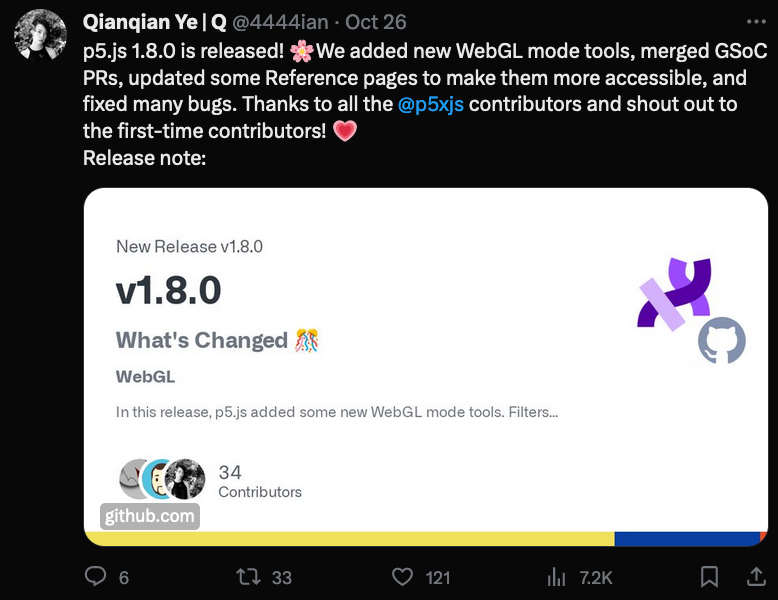Image resolution: width=778 pixels, height=600 pixels.
Task: Open the three-dot more options menu
Action: pos(756,21)
